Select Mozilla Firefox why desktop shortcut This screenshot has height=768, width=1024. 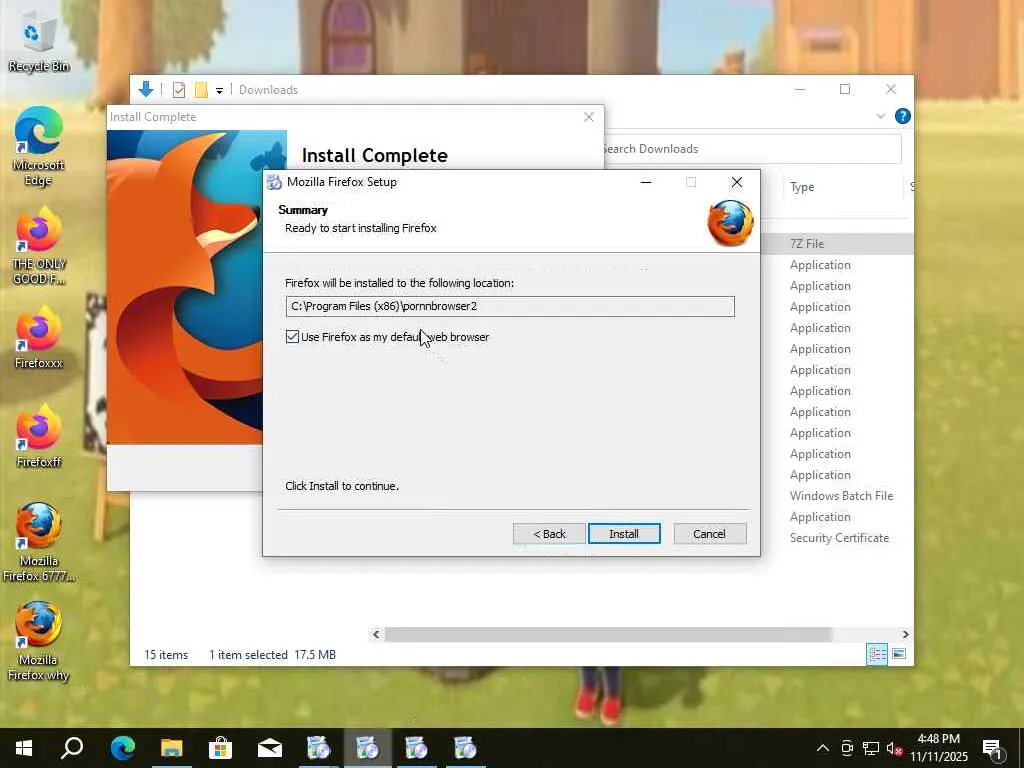[39, 641]
